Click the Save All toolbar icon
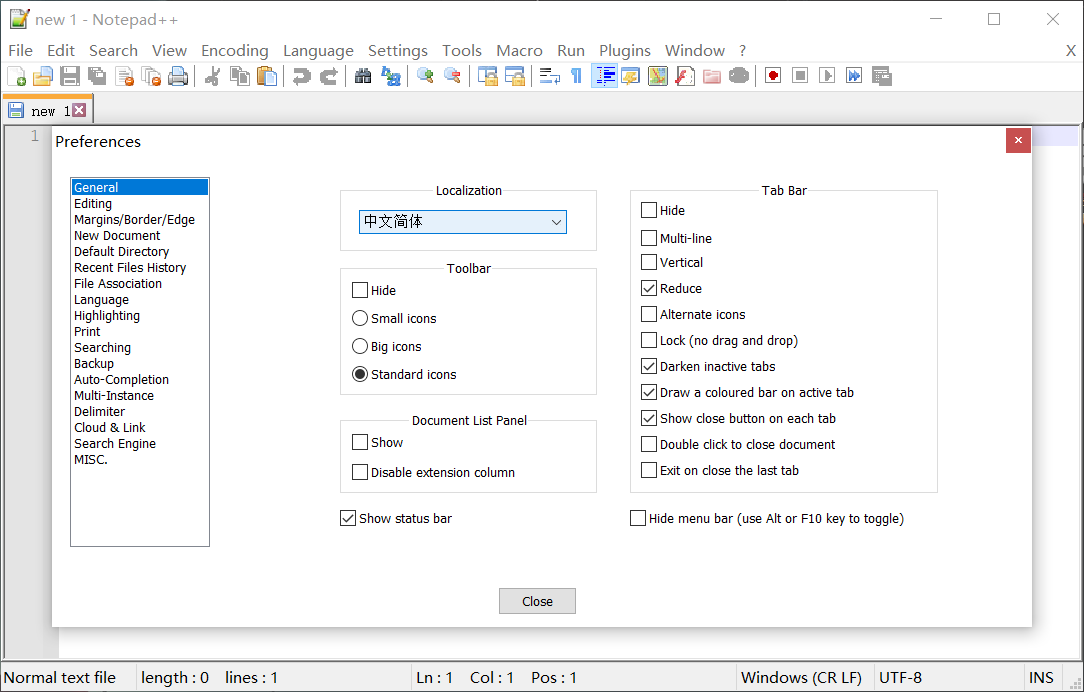The width and height of the screenshot is (1084, 692). (x=97, y=75)
